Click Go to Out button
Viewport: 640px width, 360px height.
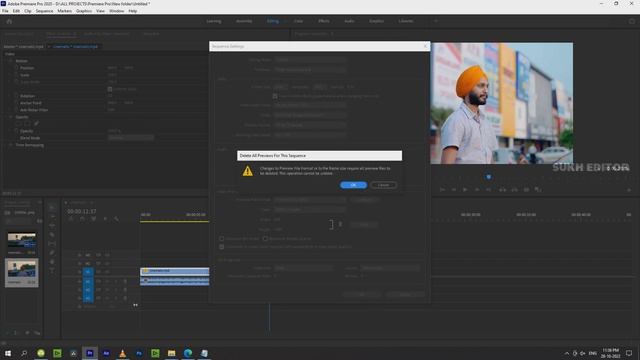[488, 190]
